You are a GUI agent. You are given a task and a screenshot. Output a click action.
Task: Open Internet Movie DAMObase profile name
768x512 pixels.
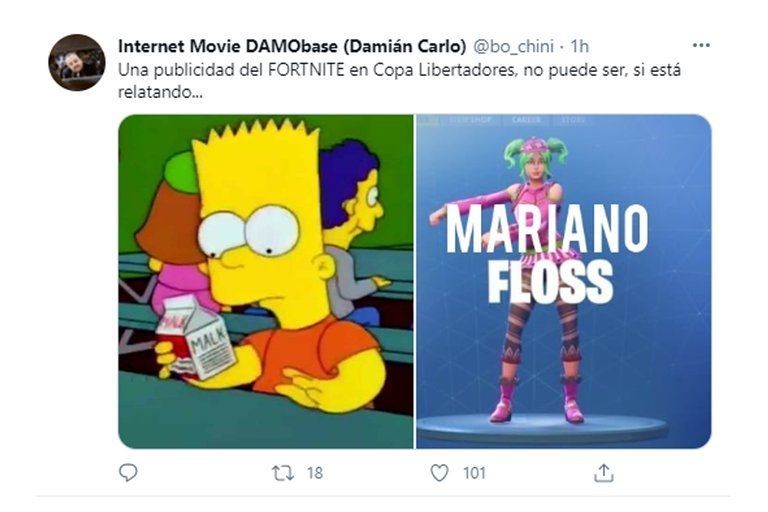290,46
